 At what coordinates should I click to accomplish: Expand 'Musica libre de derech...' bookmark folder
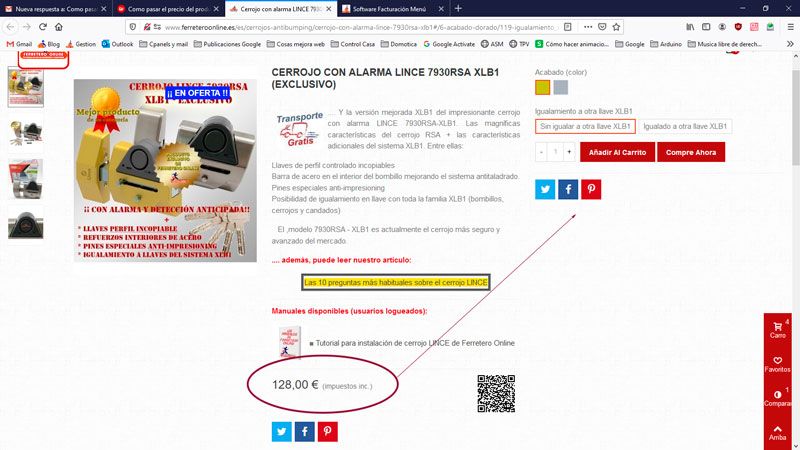tap(724, 44)
